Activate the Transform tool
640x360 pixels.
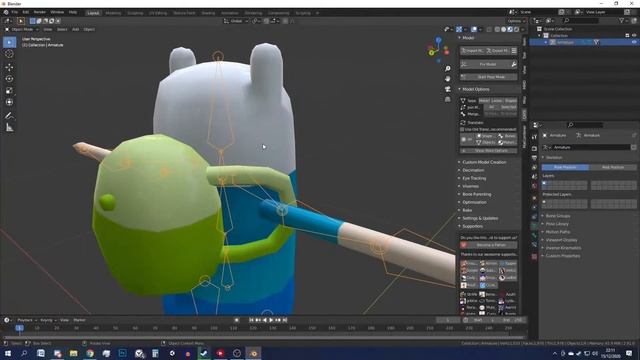tap(9, 102)
